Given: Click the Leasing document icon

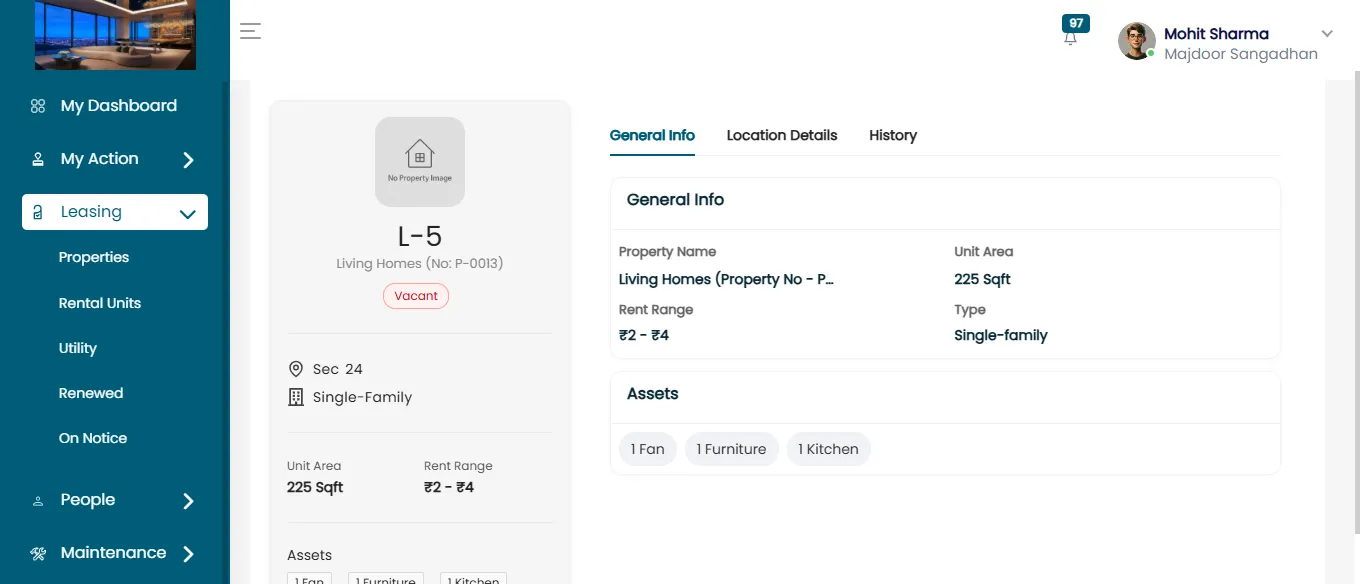Looking at the screenshot, I should tap(38, 212).
